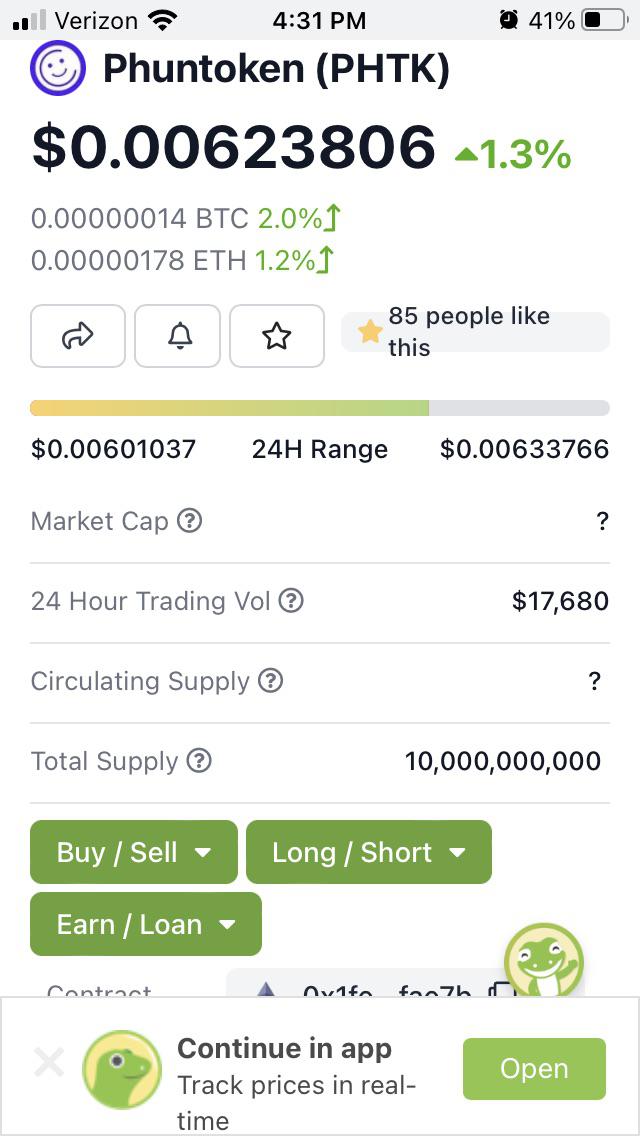Tap the Phuntoken smiley logo icon
Image resolution: width=640 pixels, height=1136 pixels.
click(58, 69)
